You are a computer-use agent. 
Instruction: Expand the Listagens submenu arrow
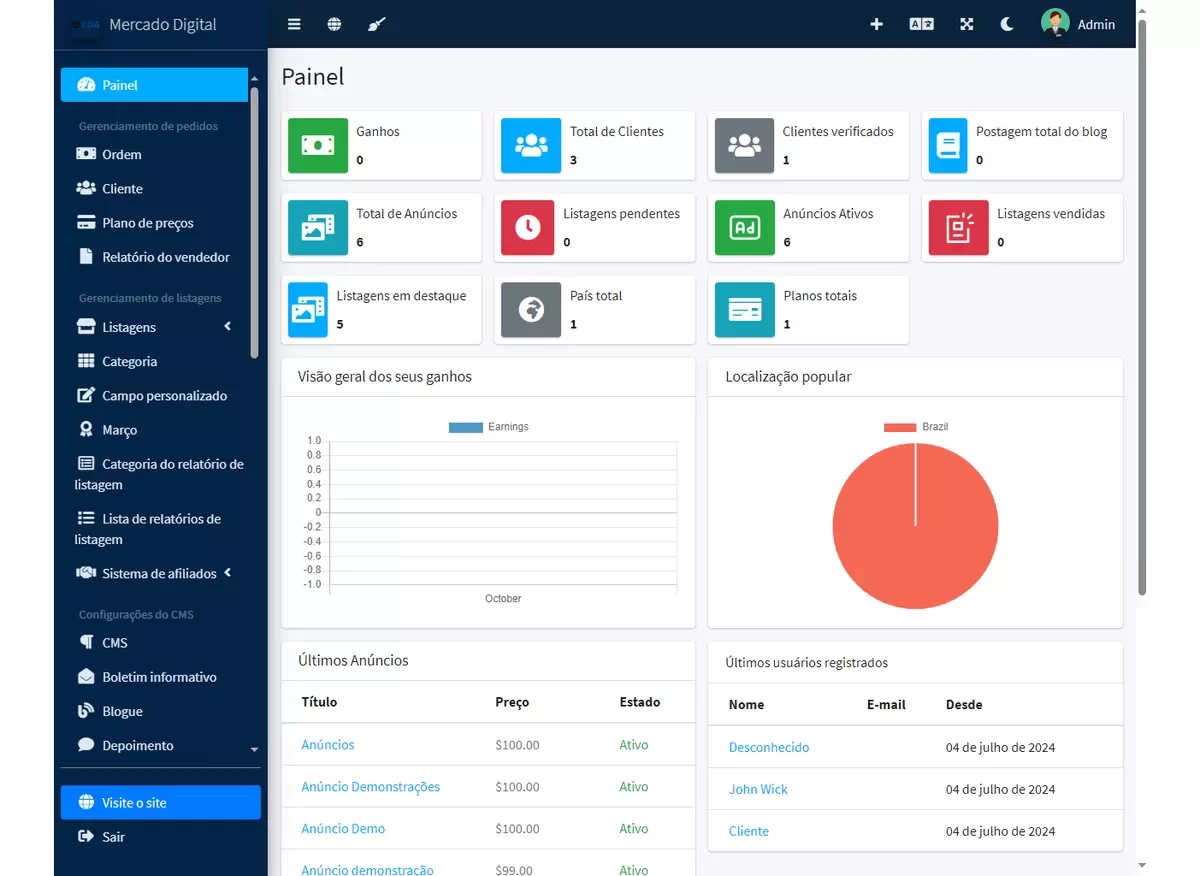point(228,326)
